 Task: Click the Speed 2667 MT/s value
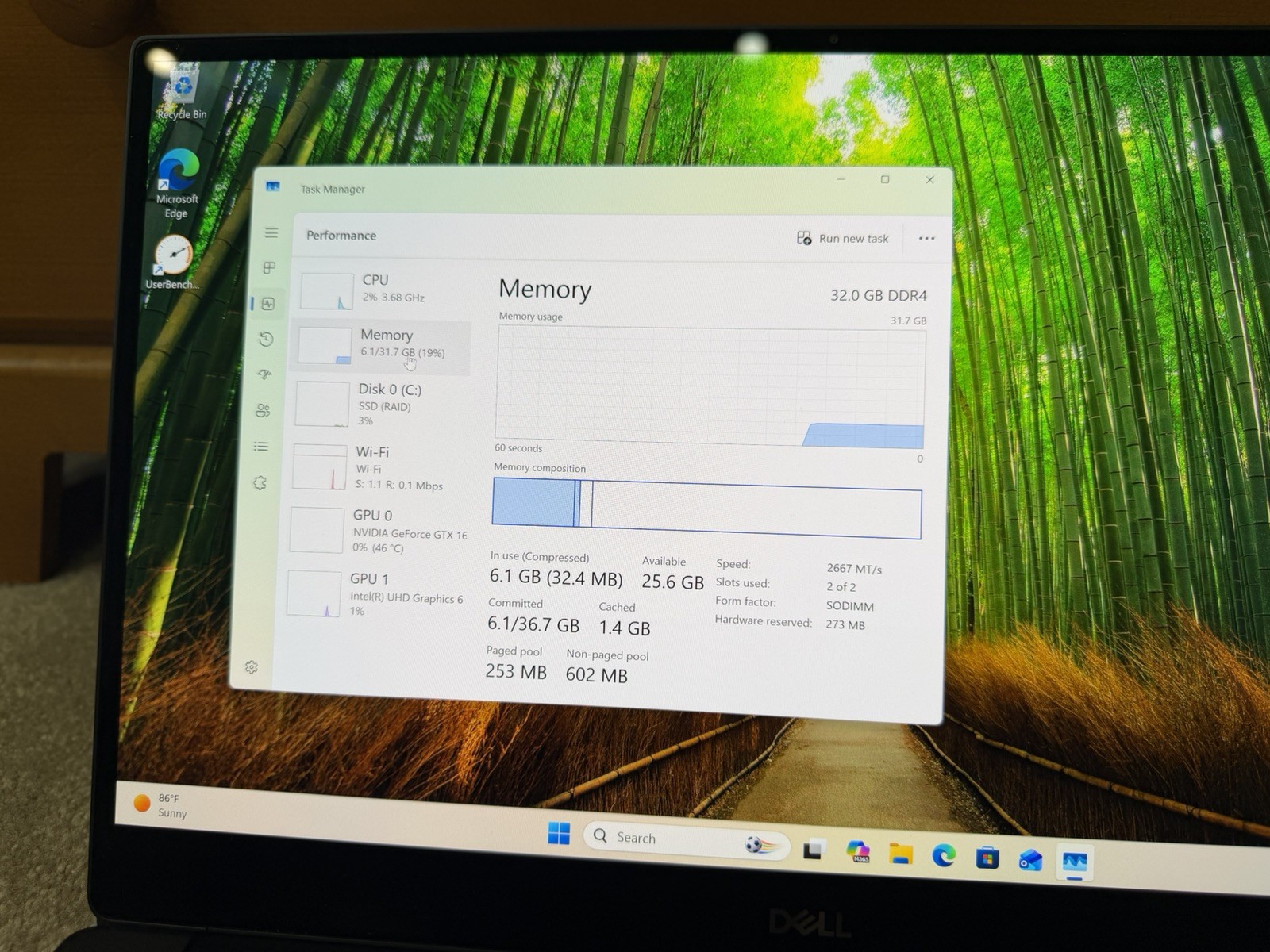(854, 569)
